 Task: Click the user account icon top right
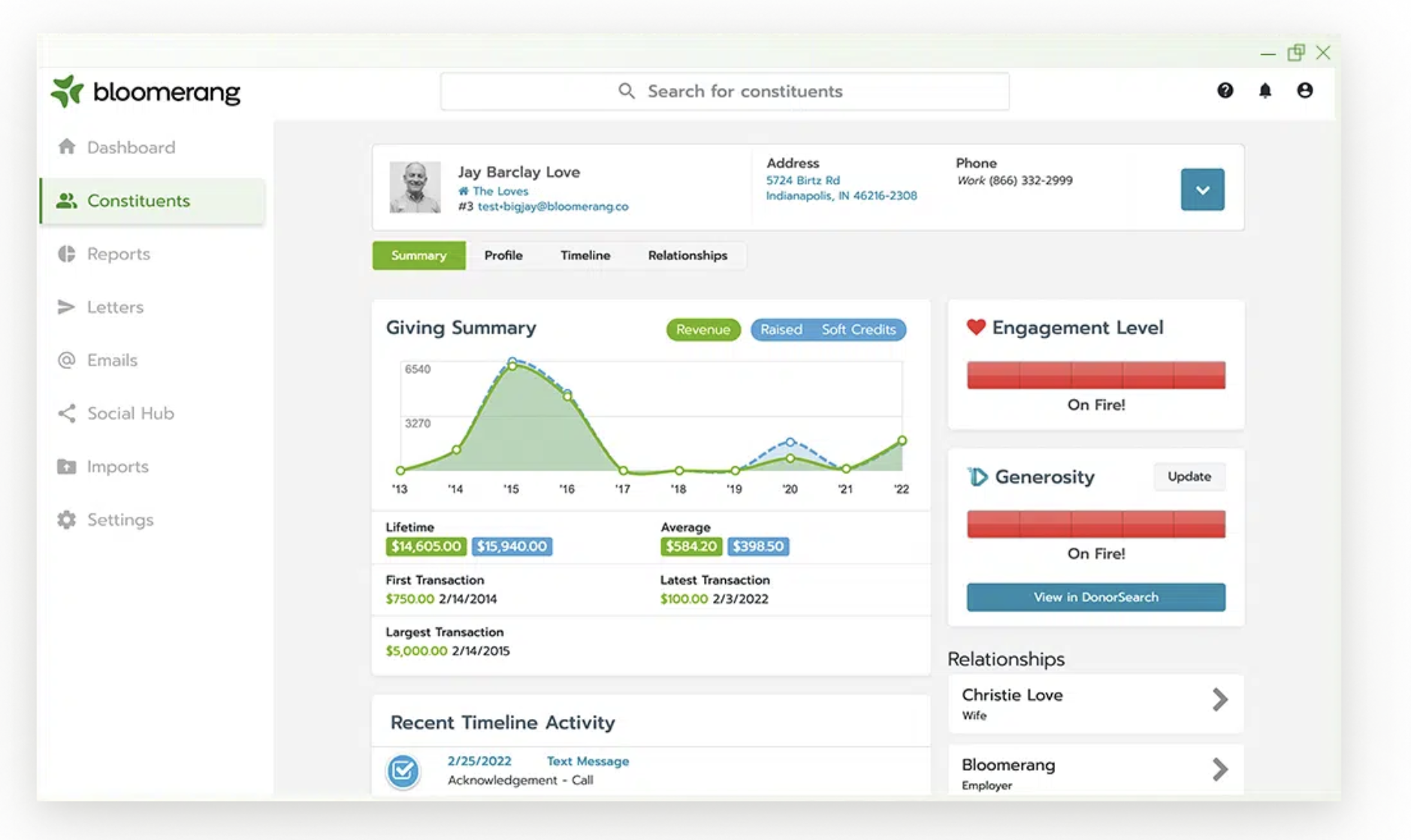coord(1305,90)
